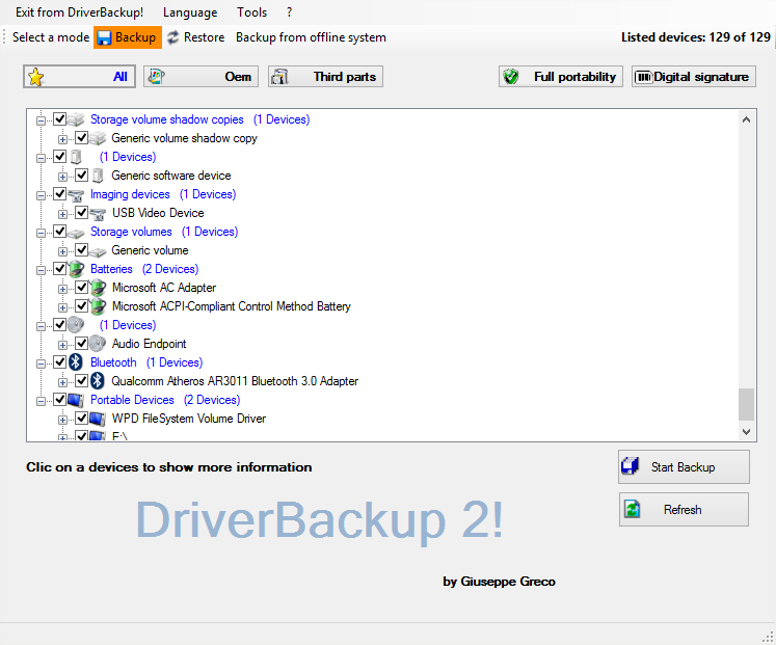Click the Restore arrows icon
Viewport: 776px width, 645px height.
173,38
